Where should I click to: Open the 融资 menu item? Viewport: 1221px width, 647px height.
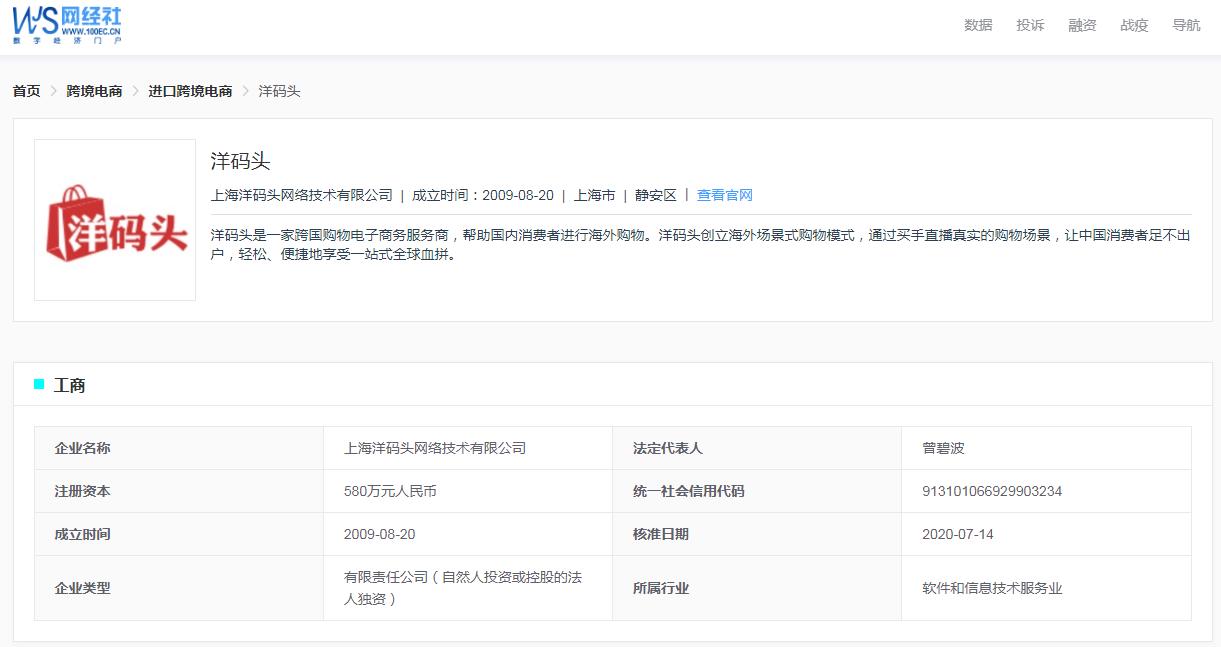pos(1081,25)
